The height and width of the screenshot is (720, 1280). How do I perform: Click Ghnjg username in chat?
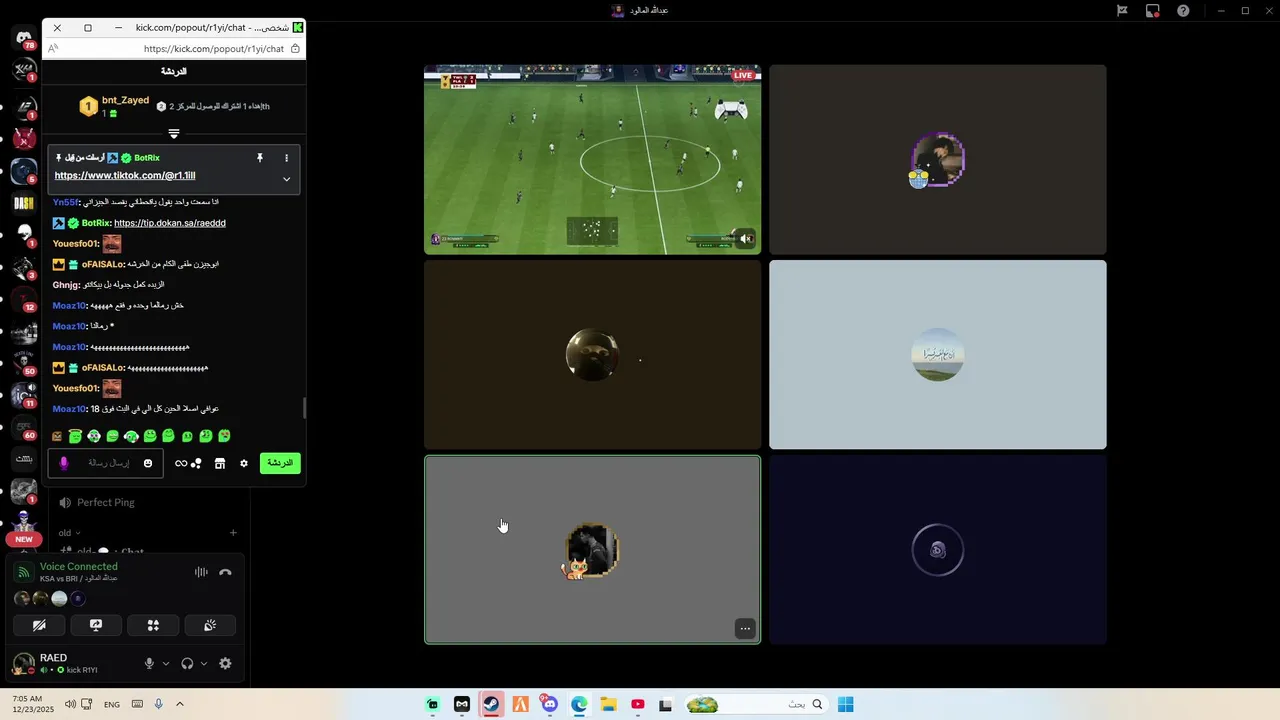click(65, 285)
